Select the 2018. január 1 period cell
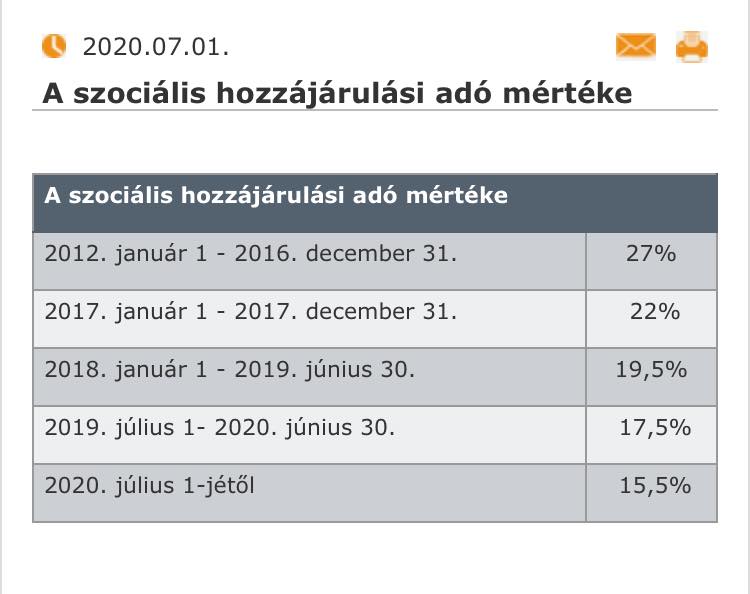Image resolution: width=750 pixels, height=594 pixels. tap(309, 377)
